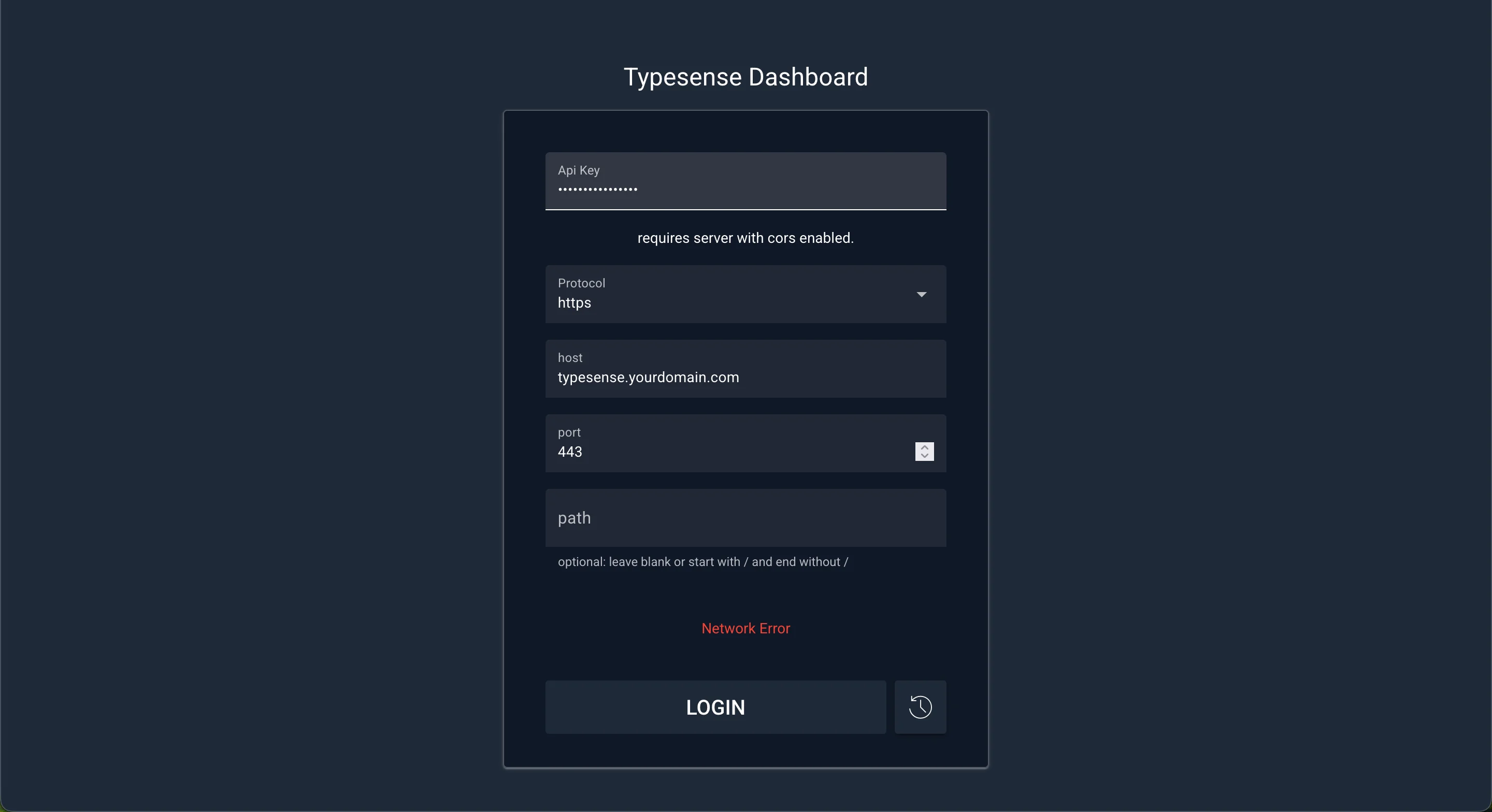
Task: Click the Protocol field label
Action: 581,283
